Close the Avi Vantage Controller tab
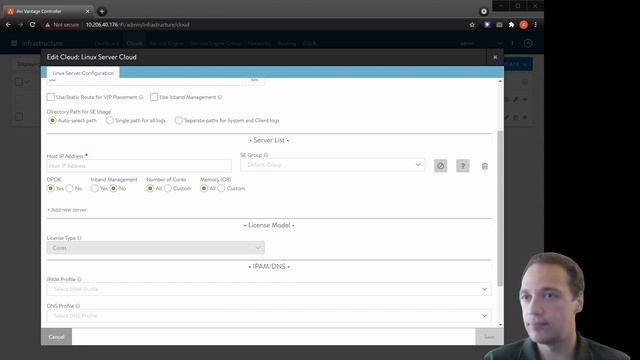Screen dimensions: 640x360 coord(87,11)
